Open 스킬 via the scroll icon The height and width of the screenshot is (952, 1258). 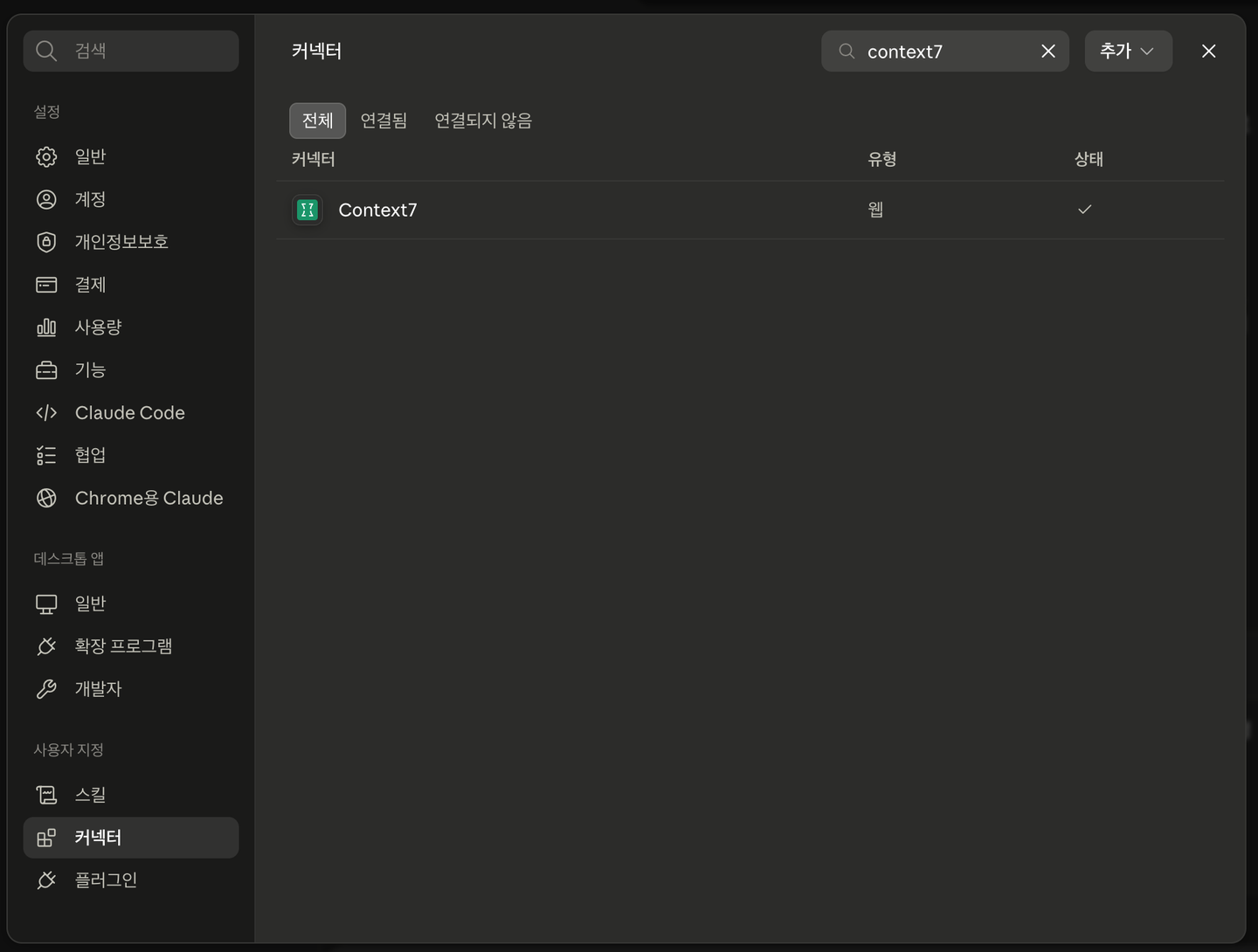tap(46, 795)
